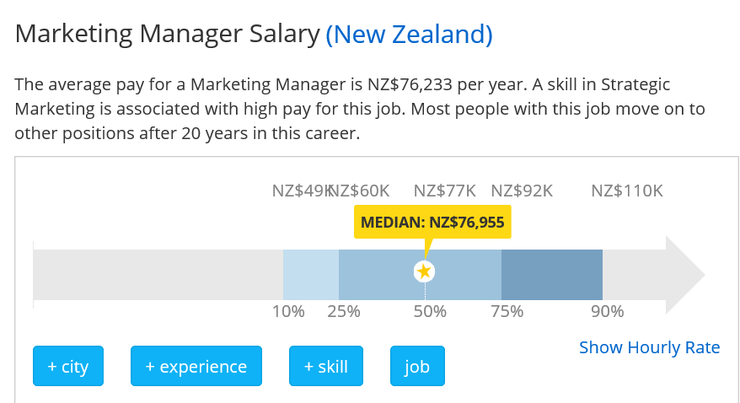Click the NZ$60K label

(360, 191)
